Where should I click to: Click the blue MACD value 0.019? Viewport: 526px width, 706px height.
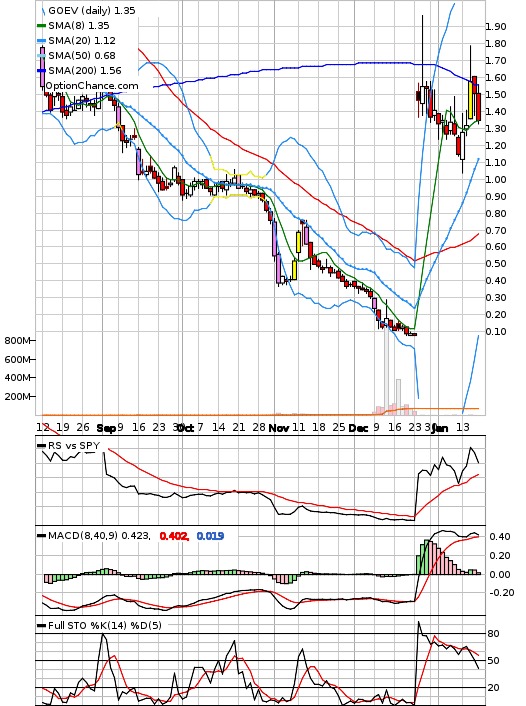pyautogui.click(x=210, y=536)
